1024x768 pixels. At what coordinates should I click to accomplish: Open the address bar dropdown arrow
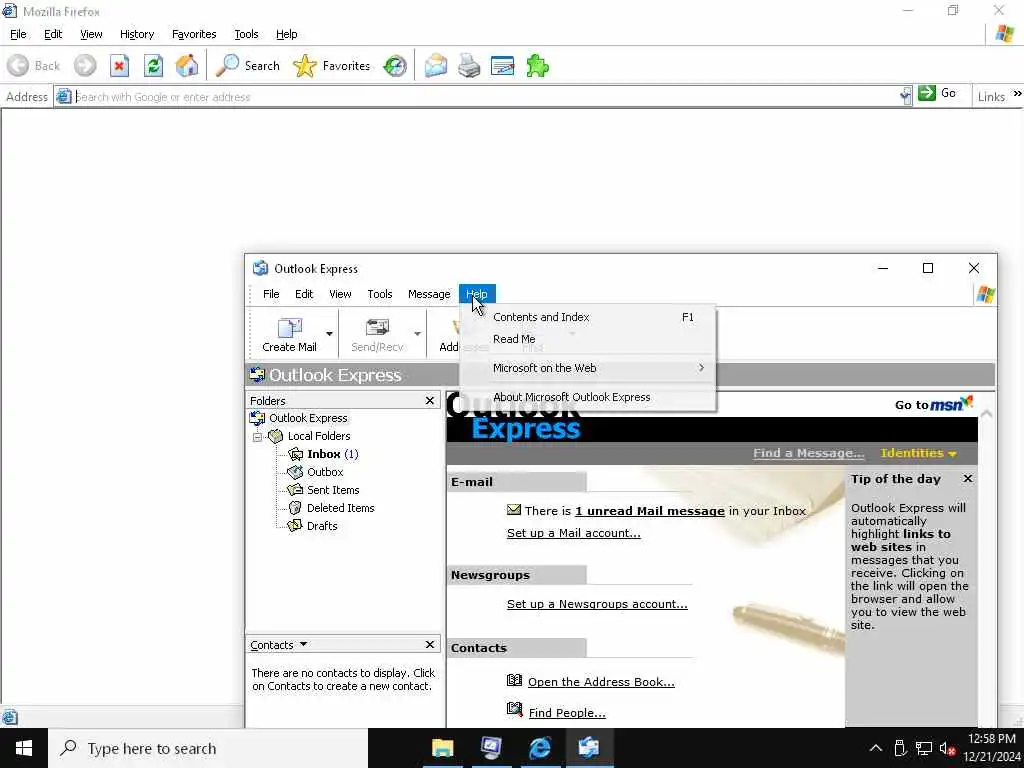click(x=905, y=96)
